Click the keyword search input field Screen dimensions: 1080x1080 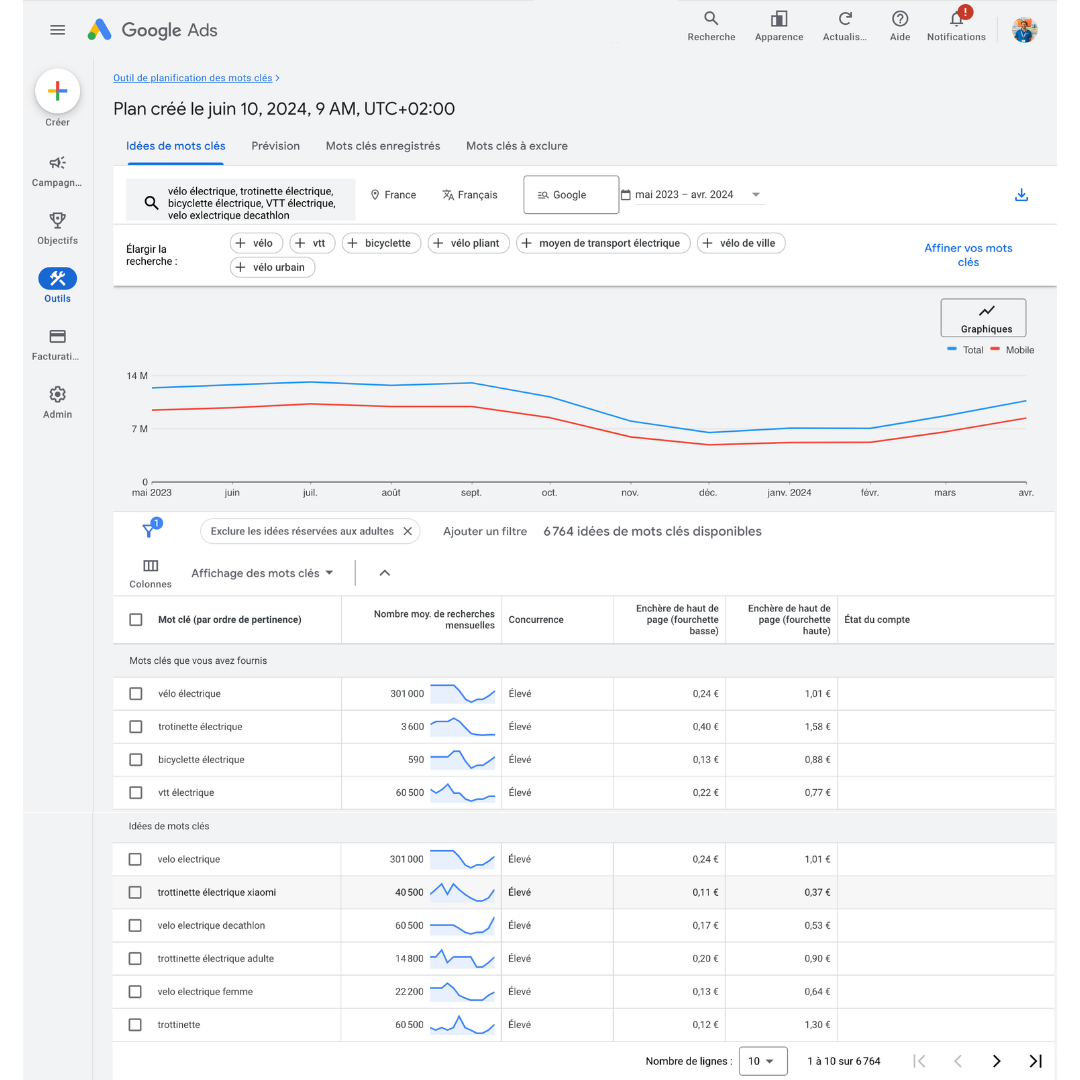point(241,202)
